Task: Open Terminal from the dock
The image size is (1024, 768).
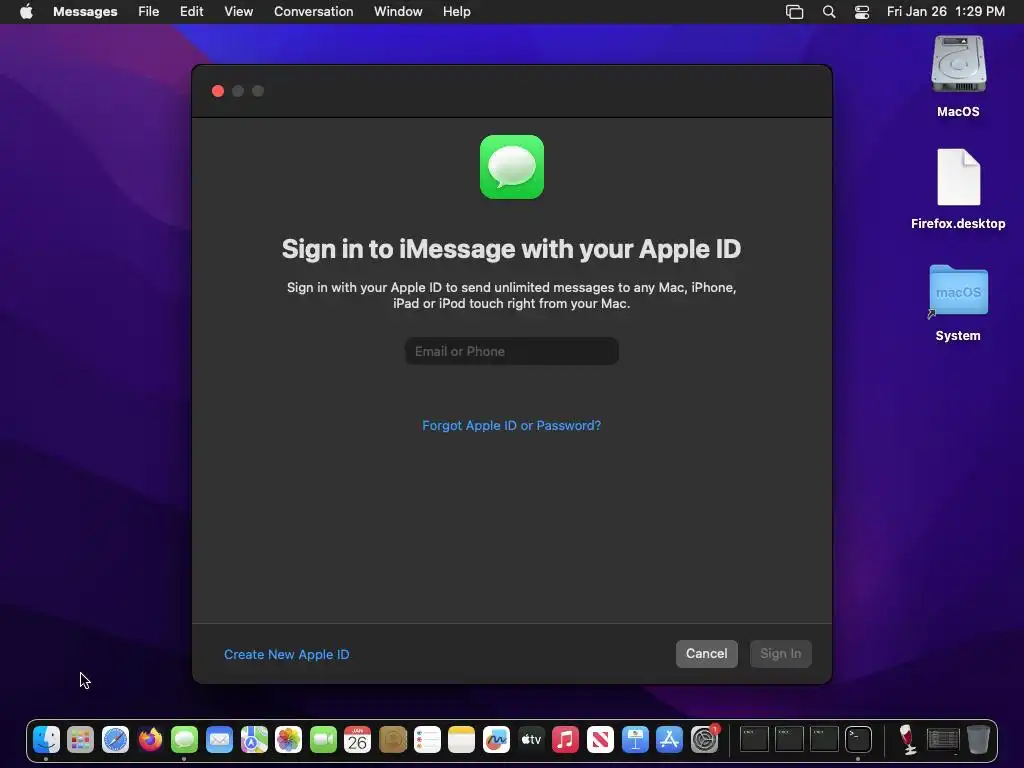Action: (858, 740)
